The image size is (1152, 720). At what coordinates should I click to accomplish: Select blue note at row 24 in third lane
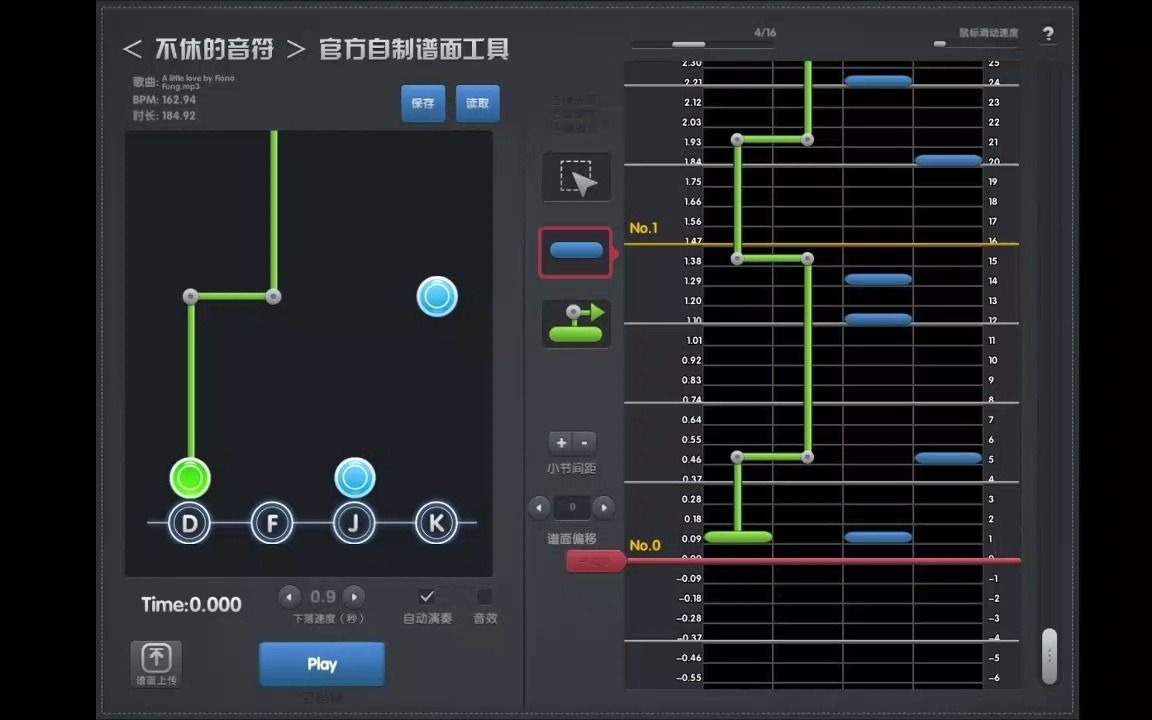tap(878, 81)
